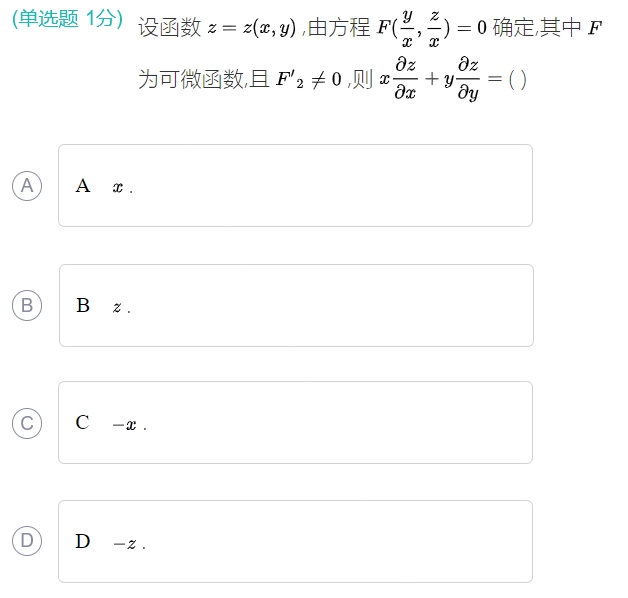The width and height of the screenshot is (628, 598).
Task: Click the answer text z in option B
Action: point(117,307)
